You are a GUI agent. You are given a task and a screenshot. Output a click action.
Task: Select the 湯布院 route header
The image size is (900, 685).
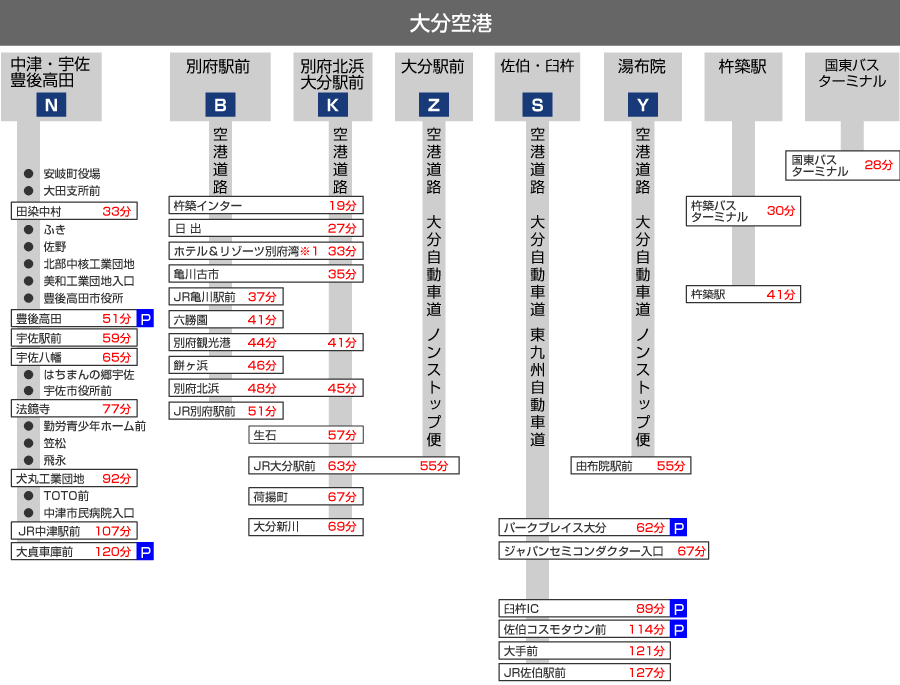[x=643, y=87]
